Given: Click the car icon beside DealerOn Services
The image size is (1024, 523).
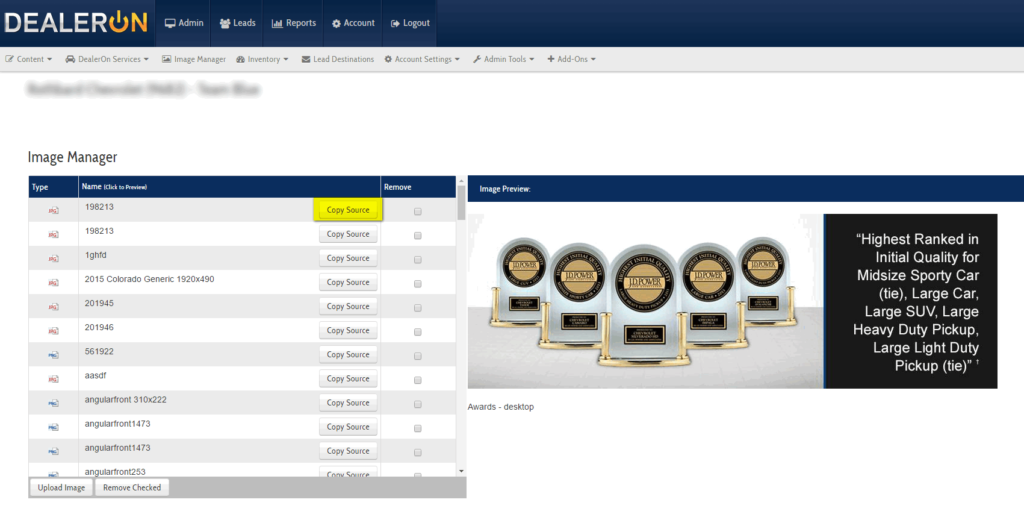Looking at the screenshot, I should [x=70, y=59].
